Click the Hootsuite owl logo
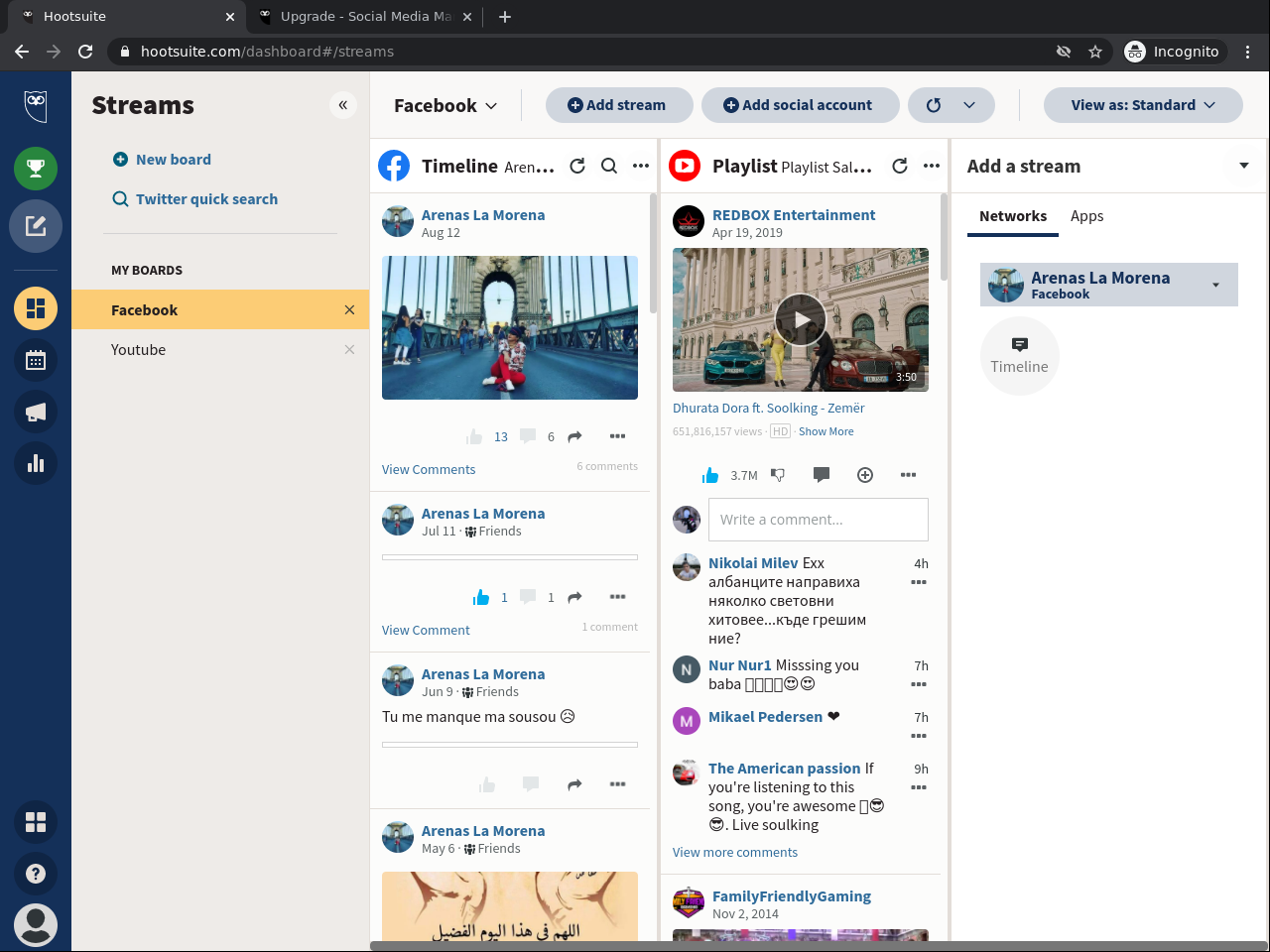 (36, 105)
